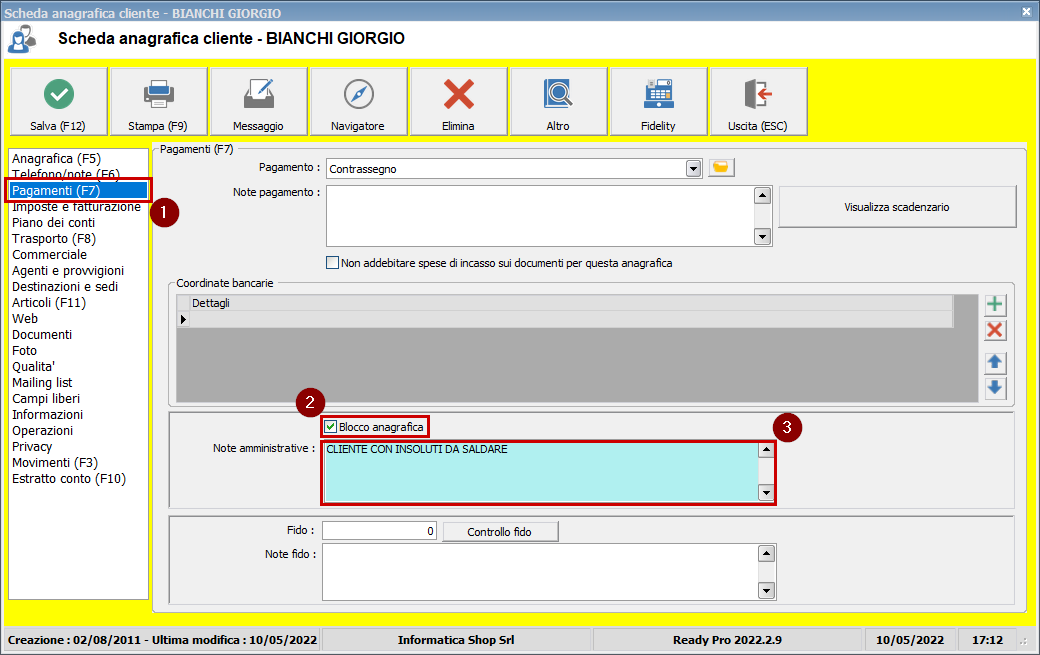Remove bank details with red X icon
Screen dimensions: 1040x655
pos(995,331)
